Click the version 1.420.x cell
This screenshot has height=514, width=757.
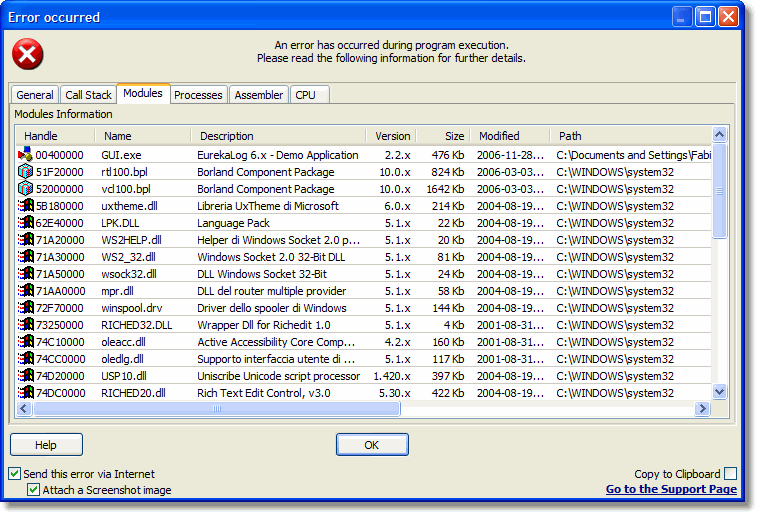[x=392, y=376]
